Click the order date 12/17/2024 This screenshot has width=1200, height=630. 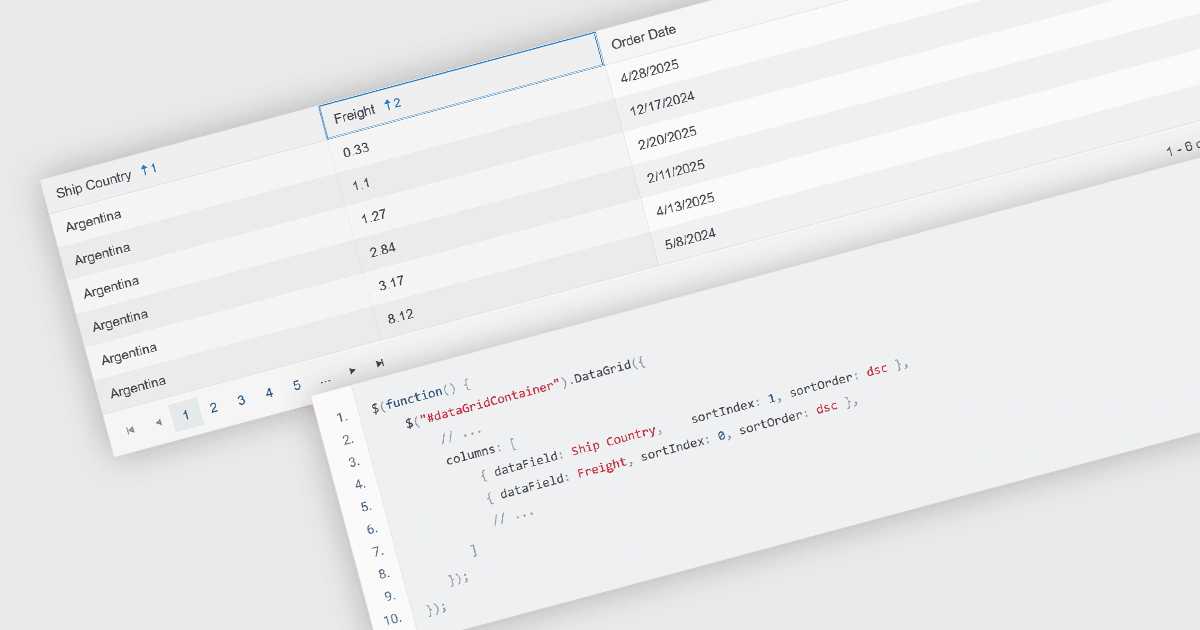click(664, 102)
